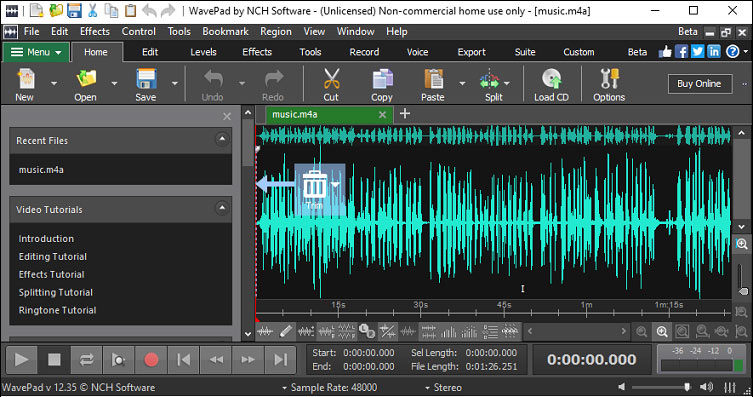Click the scissors icon in the title bar
This screenshot has width=753, height=397.
click(x=93, y=10)
